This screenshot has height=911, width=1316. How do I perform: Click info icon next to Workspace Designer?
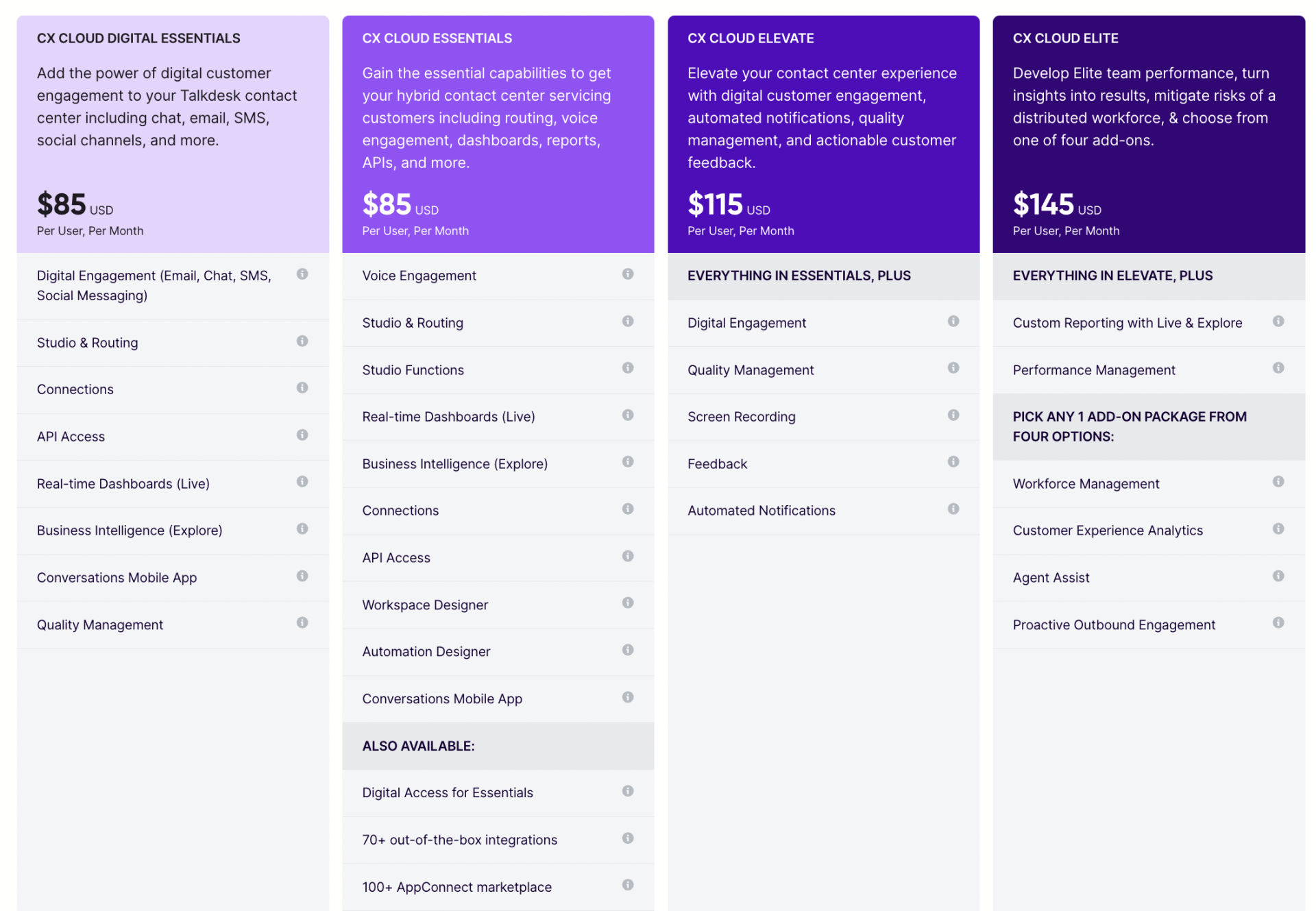pos(627,603)
